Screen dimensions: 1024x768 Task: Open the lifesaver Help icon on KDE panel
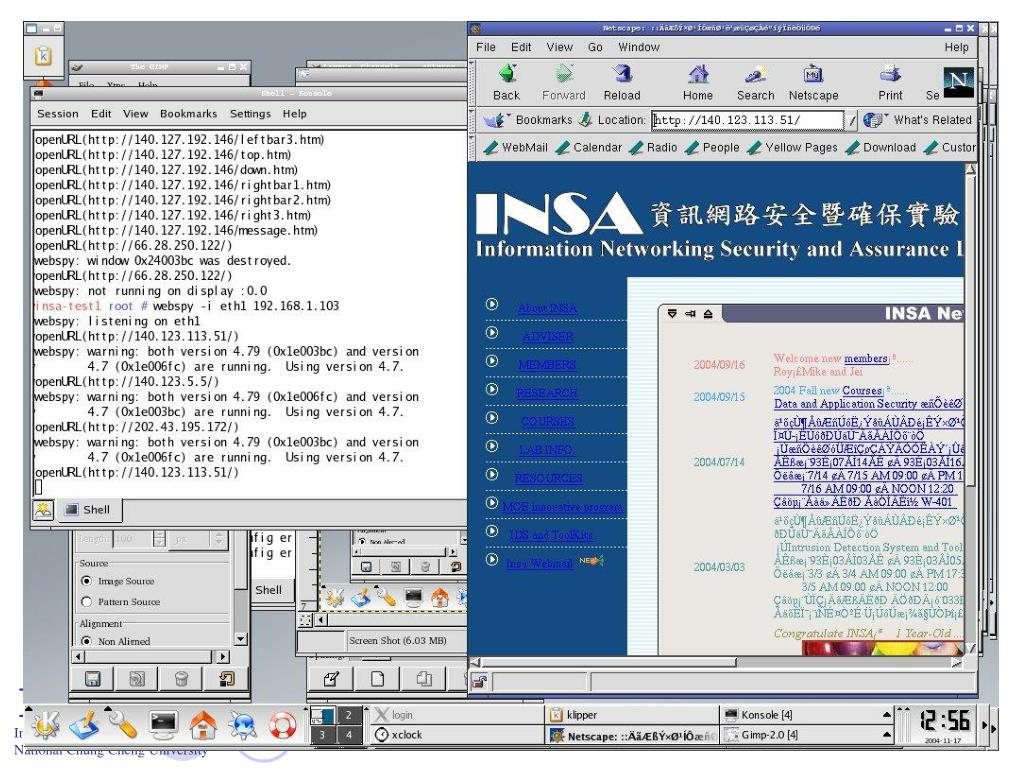[x=283, y=724]
